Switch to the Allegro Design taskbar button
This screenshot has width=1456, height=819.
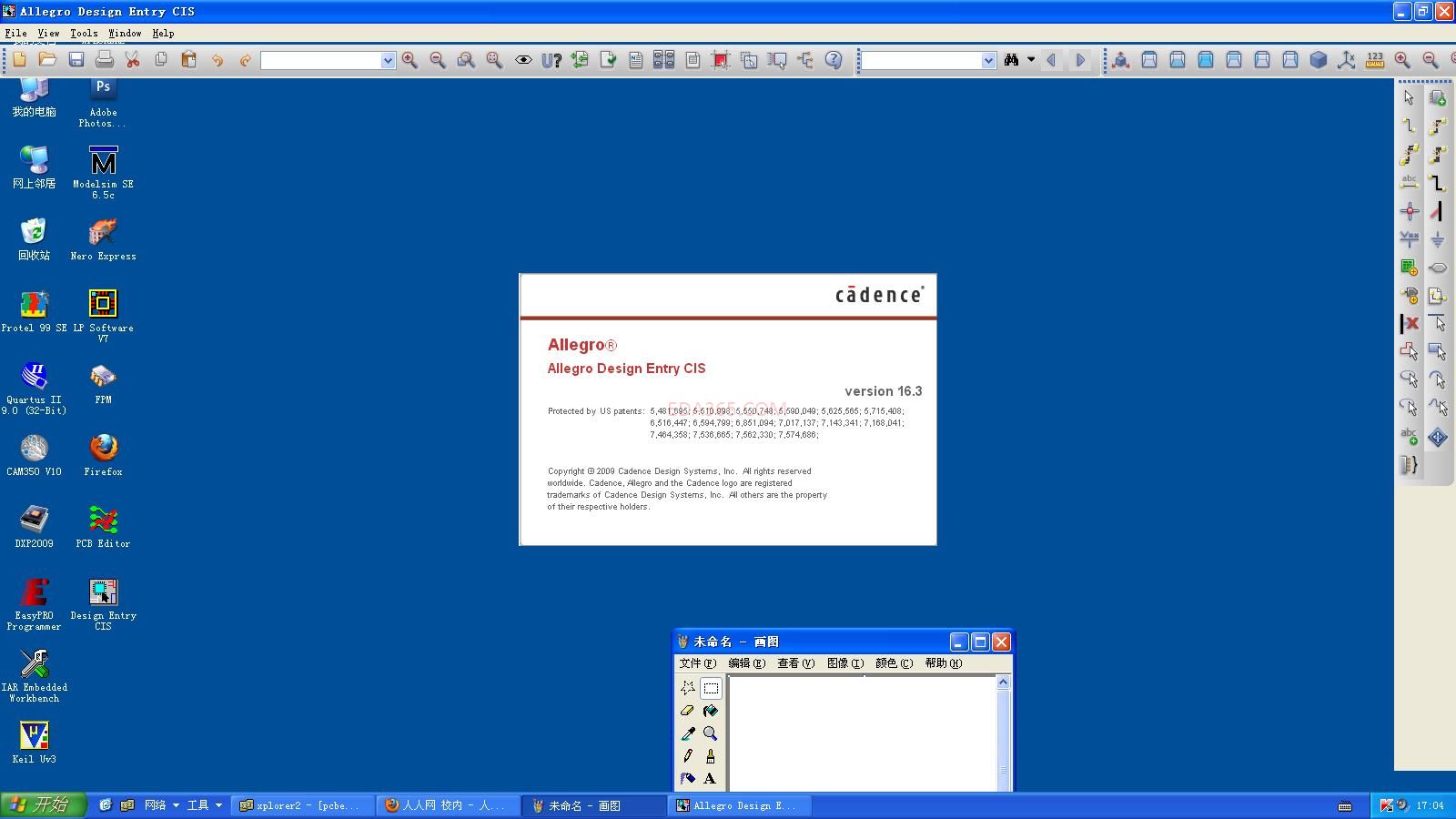click(741, 805)
